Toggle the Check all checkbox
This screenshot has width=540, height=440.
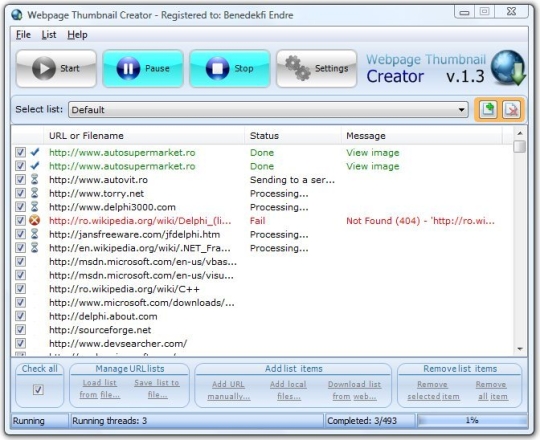click(38, 390)
